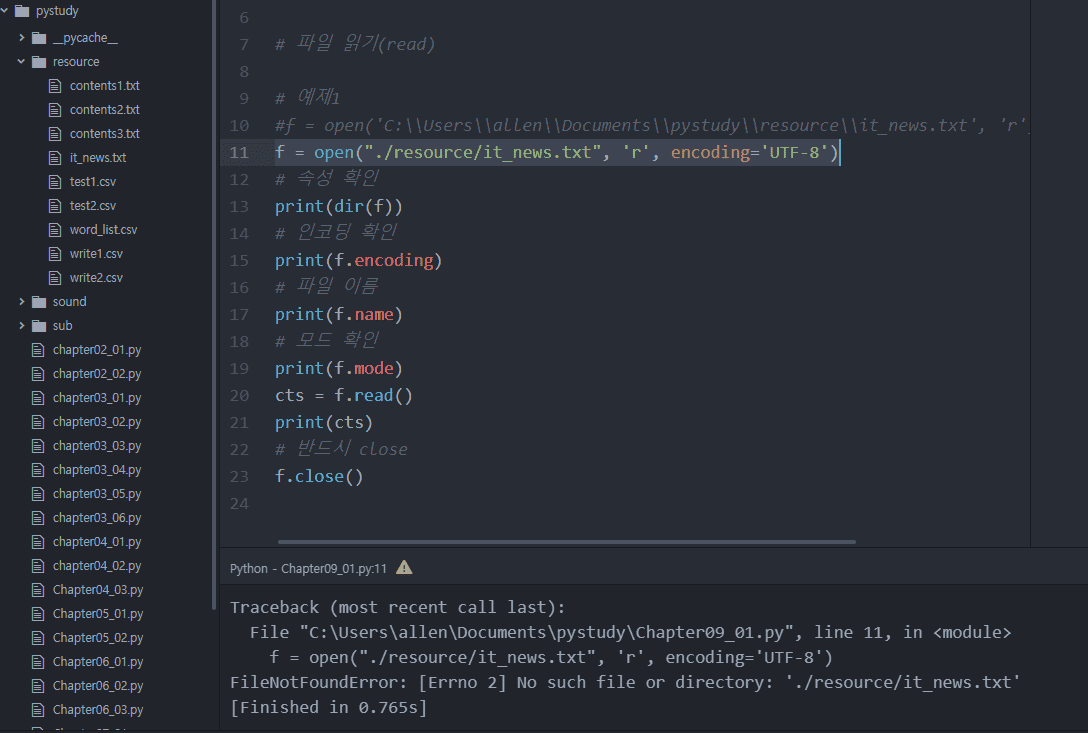Collapse the pystudy root folder arrow

click(5, 10)
